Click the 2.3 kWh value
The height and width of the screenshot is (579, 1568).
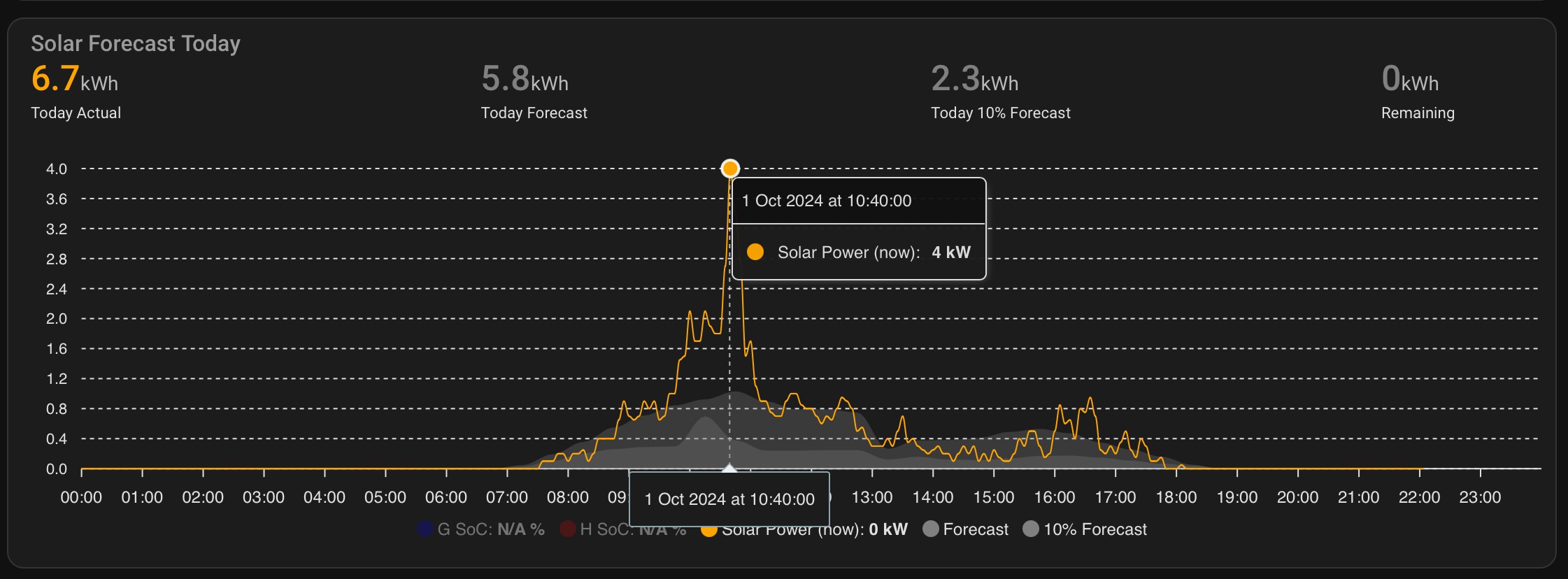pos(975,78)
